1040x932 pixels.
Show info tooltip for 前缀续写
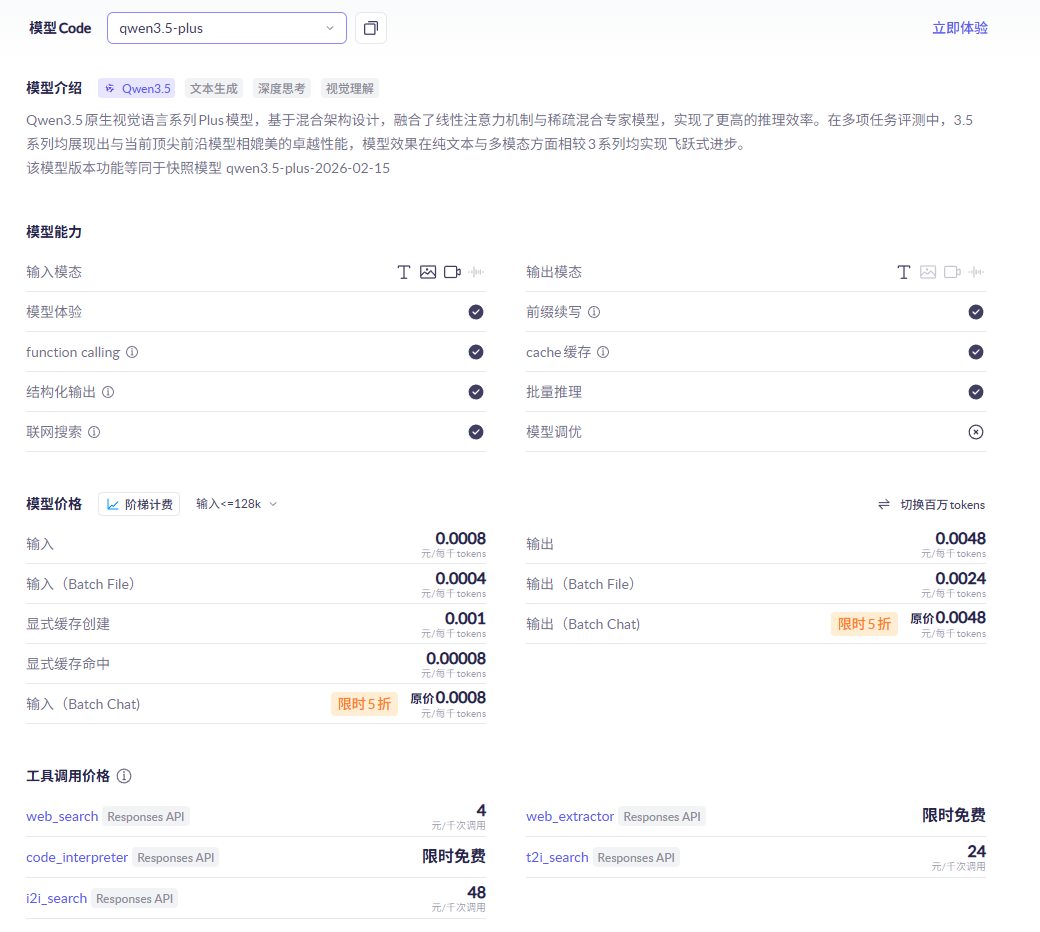pos(594,312)
